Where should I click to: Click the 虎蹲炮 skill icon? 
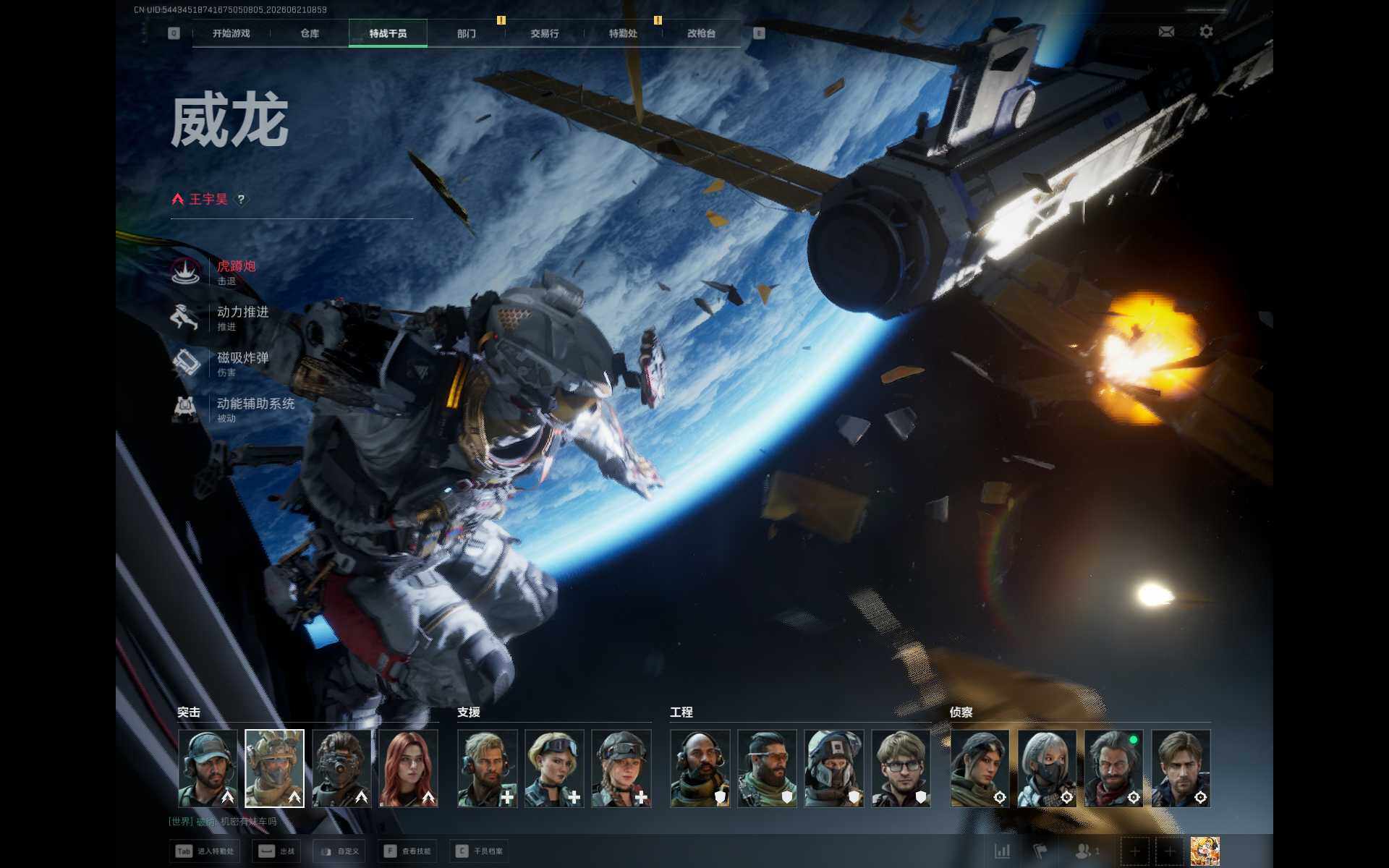(x=186, y=271)
